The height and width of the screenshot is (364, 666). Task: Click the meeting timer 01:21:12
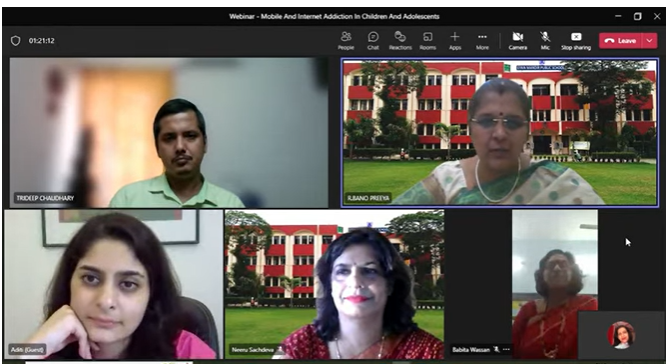[x=42, y=41]
